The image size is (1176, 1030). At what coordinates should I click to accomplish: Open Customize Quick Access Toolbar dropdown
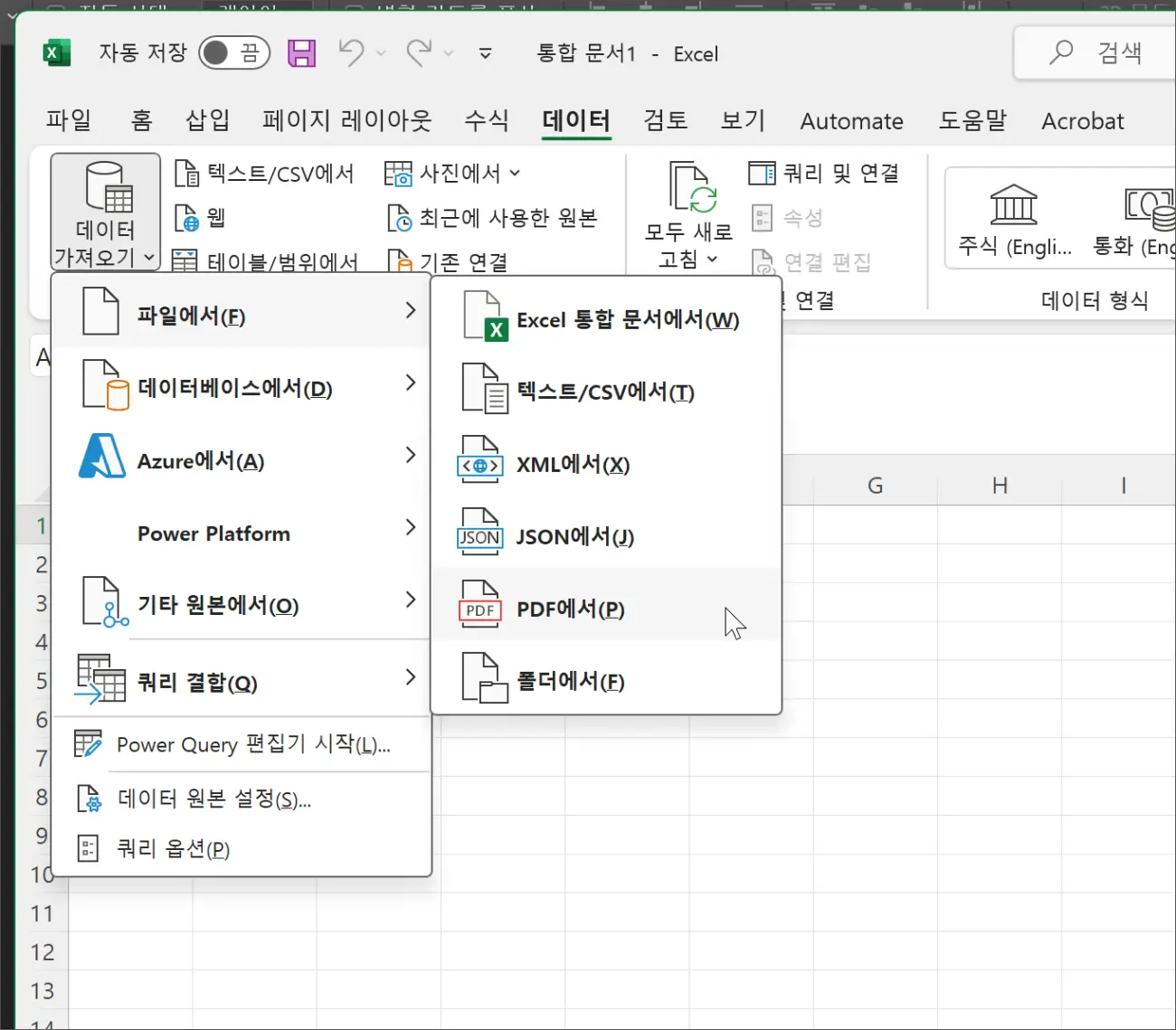486,53
